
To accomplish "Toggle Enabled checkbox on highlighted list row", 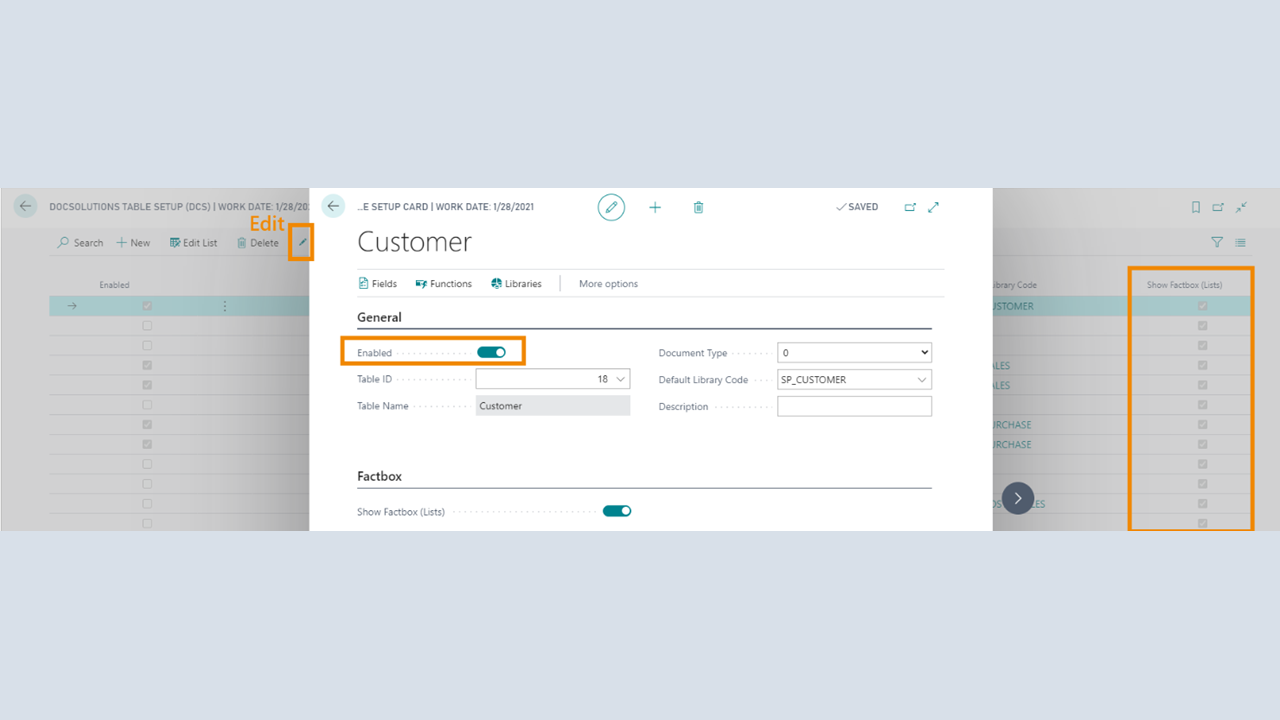I will click(x=147, y=306).
